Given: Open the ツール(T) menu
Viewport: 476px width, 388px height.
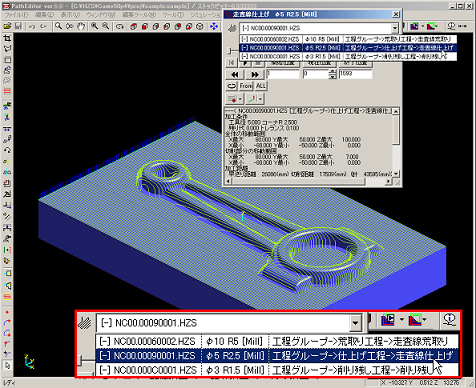Looking at the screenshot, I should coord(173,15).
